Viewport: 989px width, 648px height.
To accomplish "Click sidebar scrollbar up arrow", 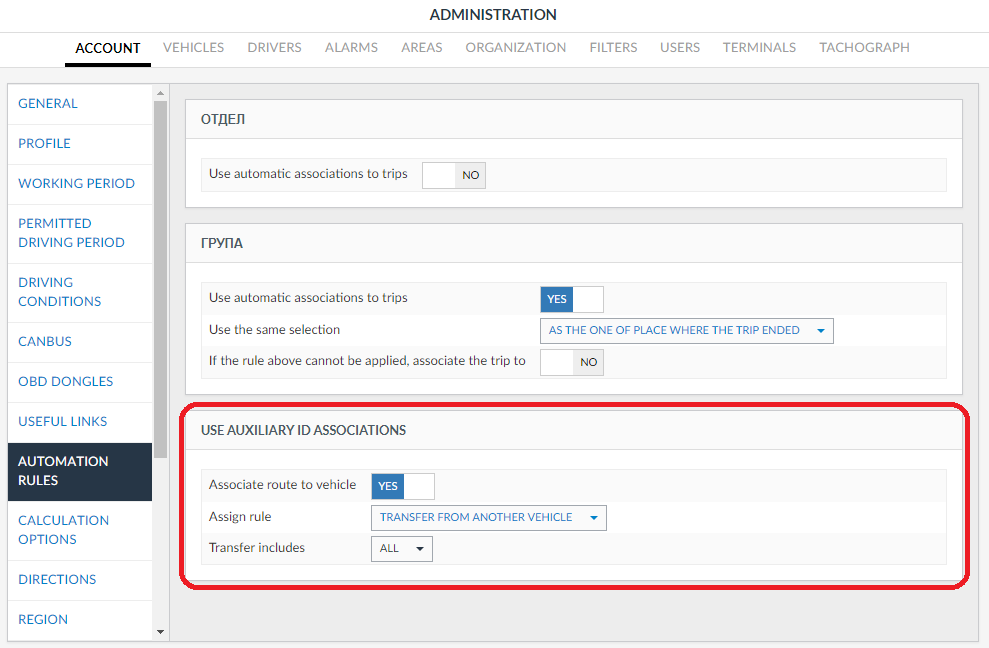I will coord(160,94).
